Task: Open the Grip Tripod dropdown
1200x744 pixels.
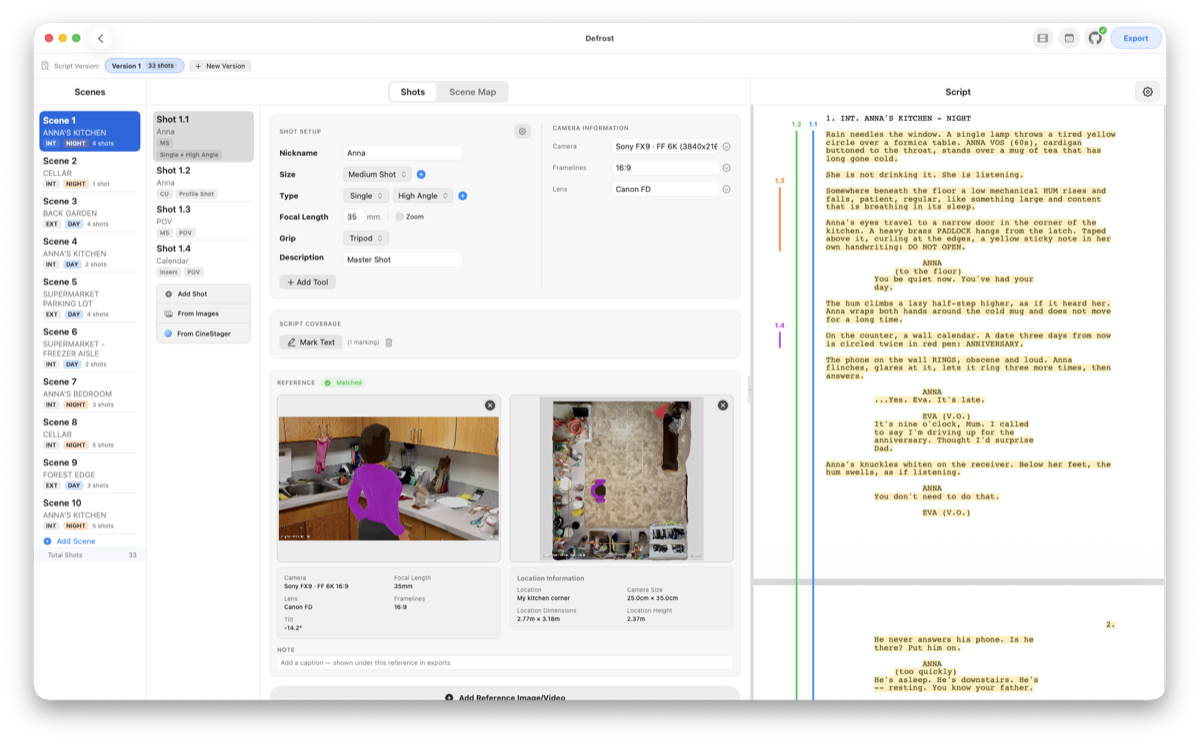Action: [366, 239]
